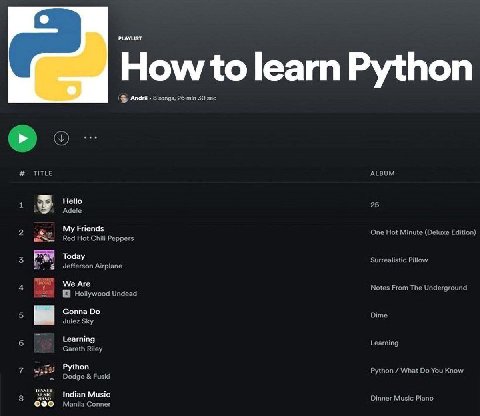Open the three-dot more options menu

[90, 138]
